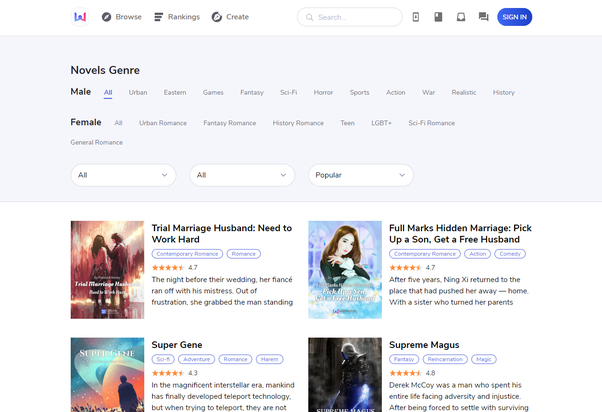602x412 pixels.
Task: Open the Supreme Magus title link
Action: click(424, 345)
